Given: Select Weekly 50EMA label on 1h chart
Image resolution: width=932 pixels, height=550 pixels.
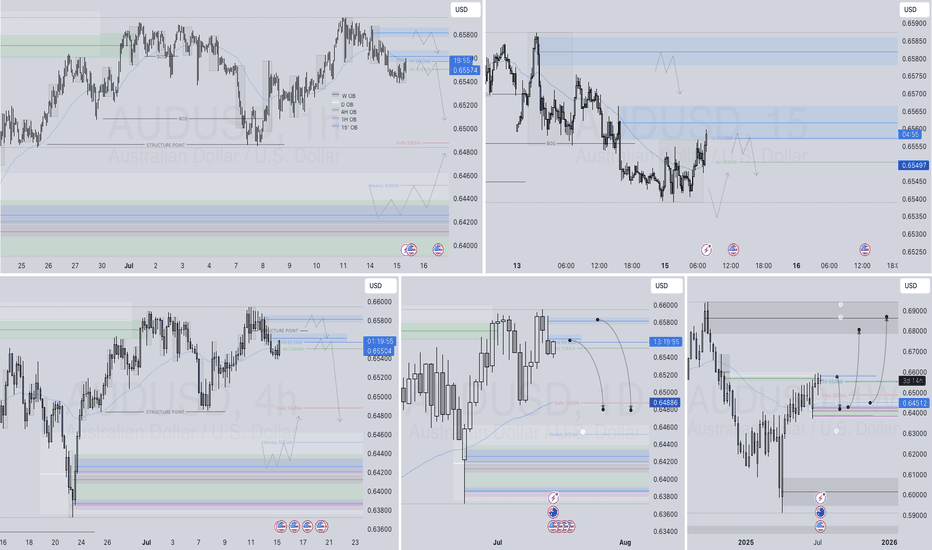Looking at the screenshot, I should [x=384, y=186].
